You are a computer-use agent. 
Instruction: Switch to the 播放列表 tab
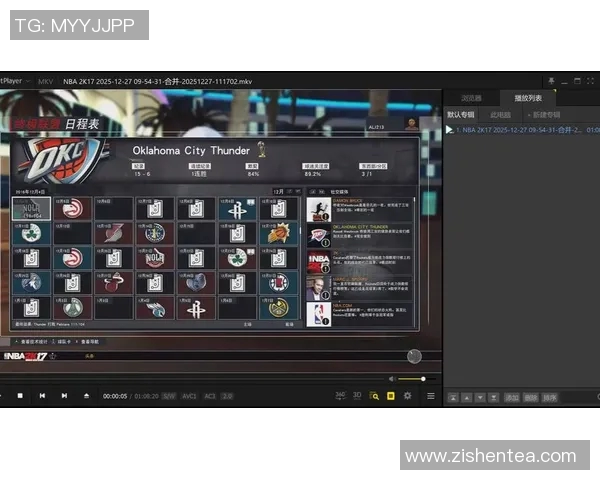[x=527, y=98]
